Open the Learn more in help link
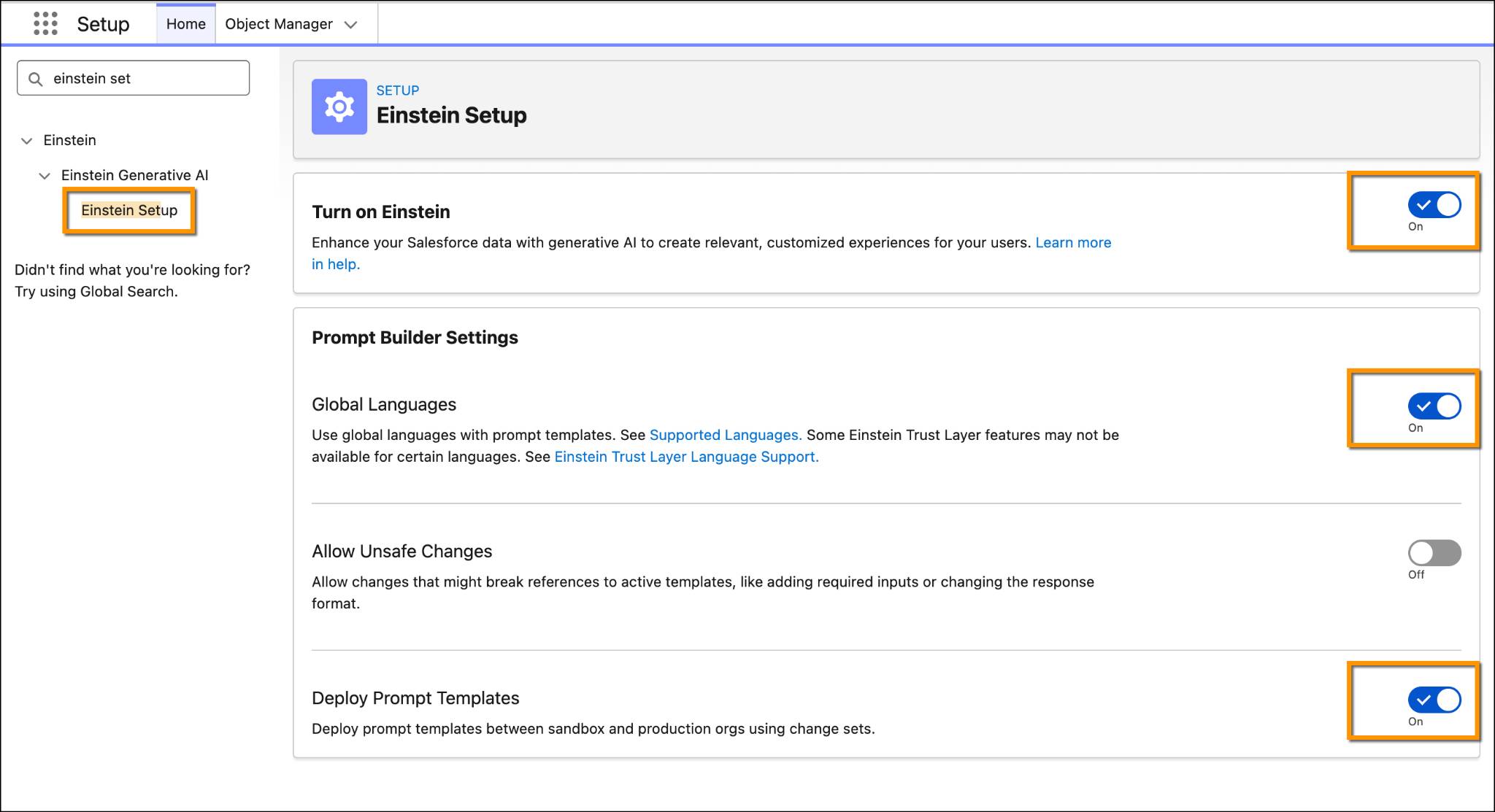The image size is (1495, 812). pos(1073,243)
